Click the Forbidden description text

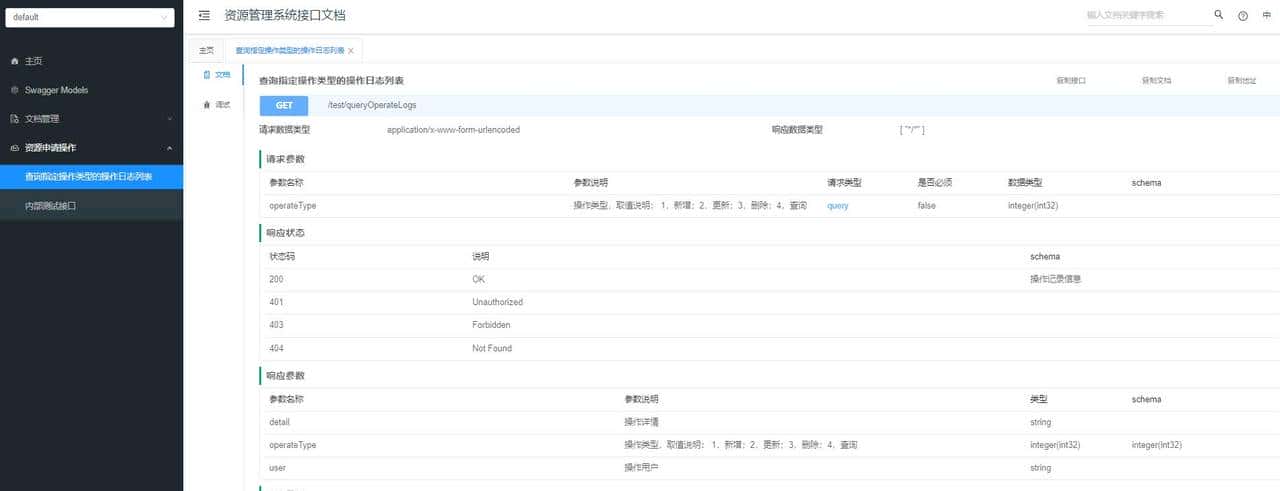coord(491,325)
